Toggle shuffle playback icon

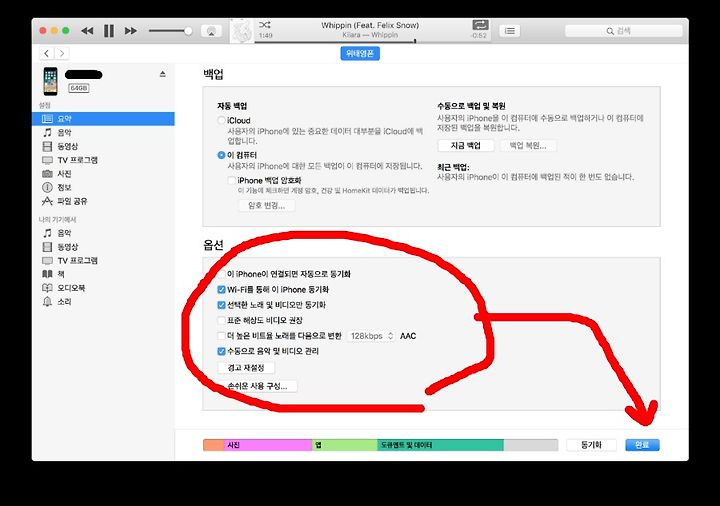click(264, 25)
